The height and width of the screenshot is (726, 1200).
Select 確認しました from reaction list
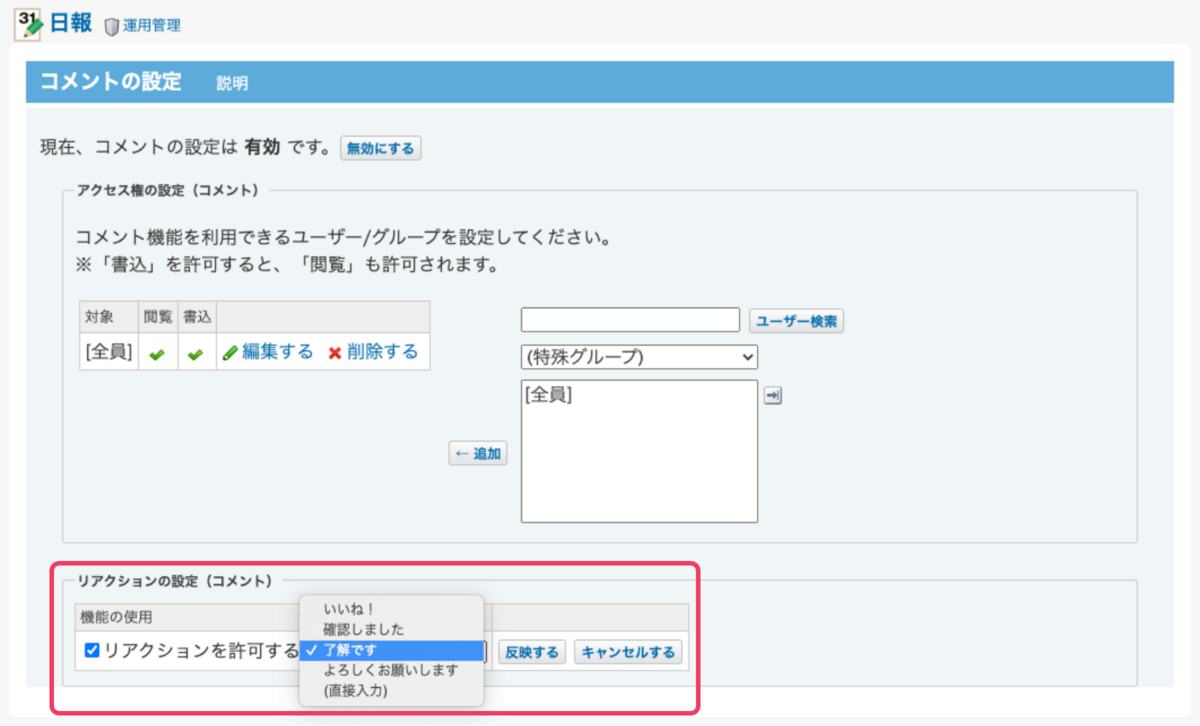click(391, 629)
